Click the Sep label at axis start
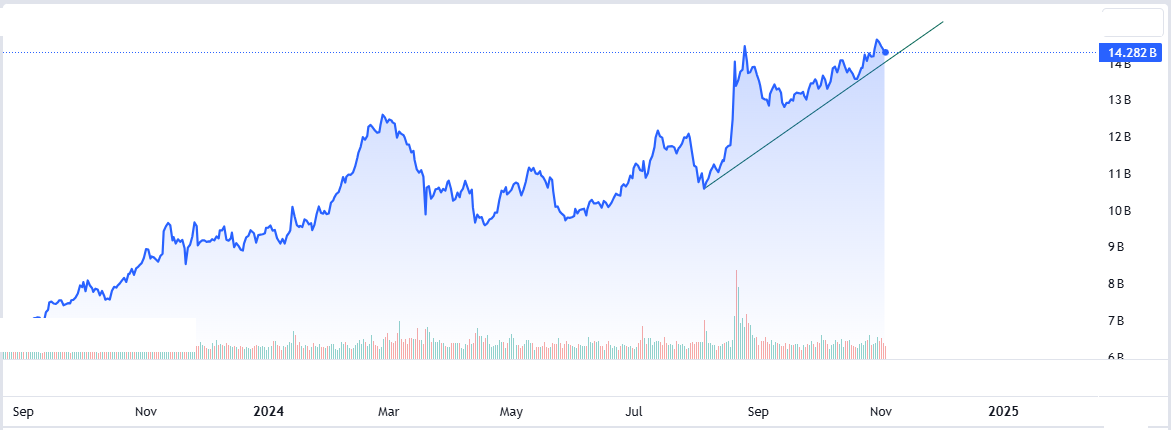1171x430 pixels. (24, 411)
